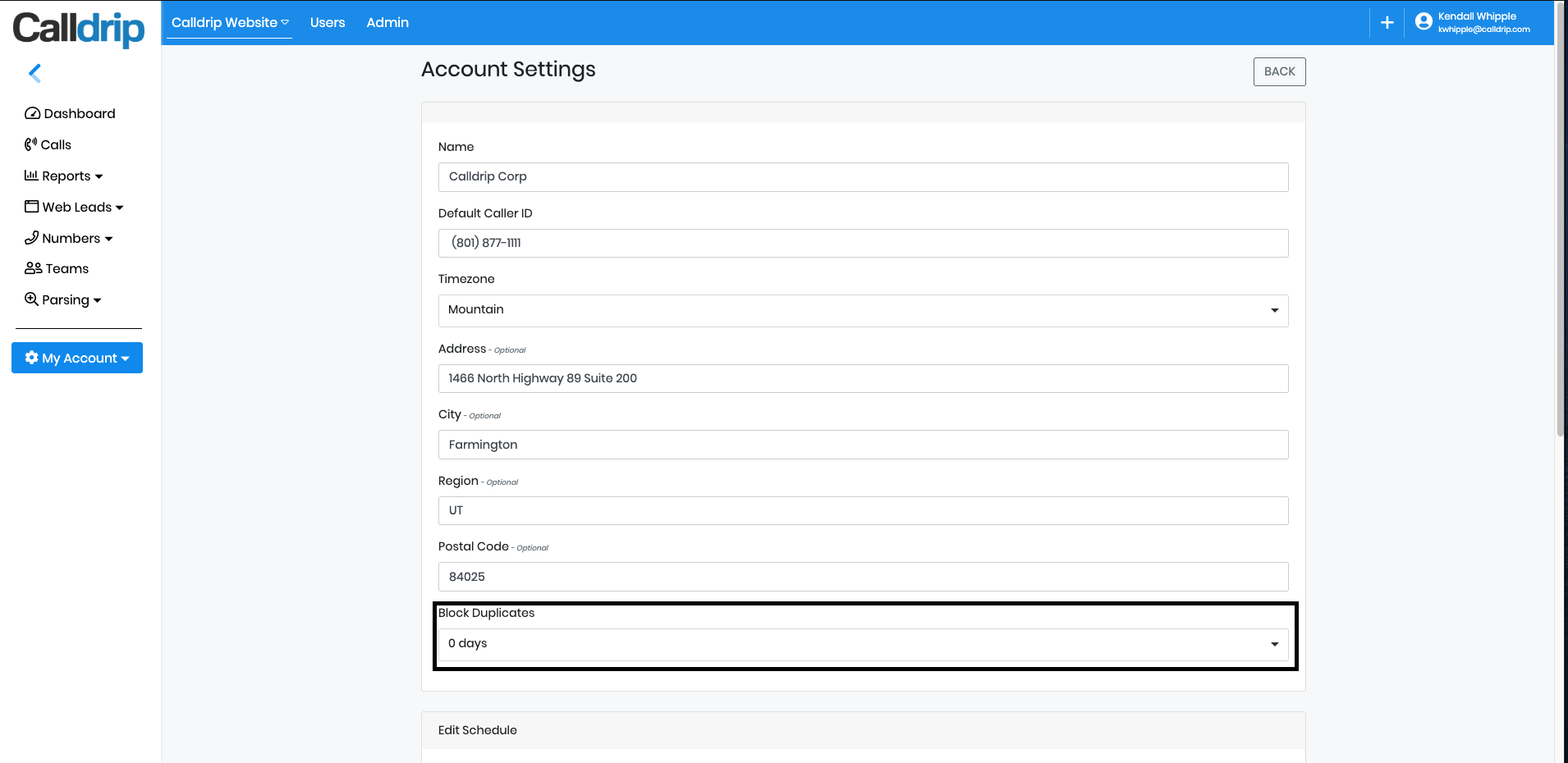Open the Teams page
1568x763 pixels.
[57, 268]
